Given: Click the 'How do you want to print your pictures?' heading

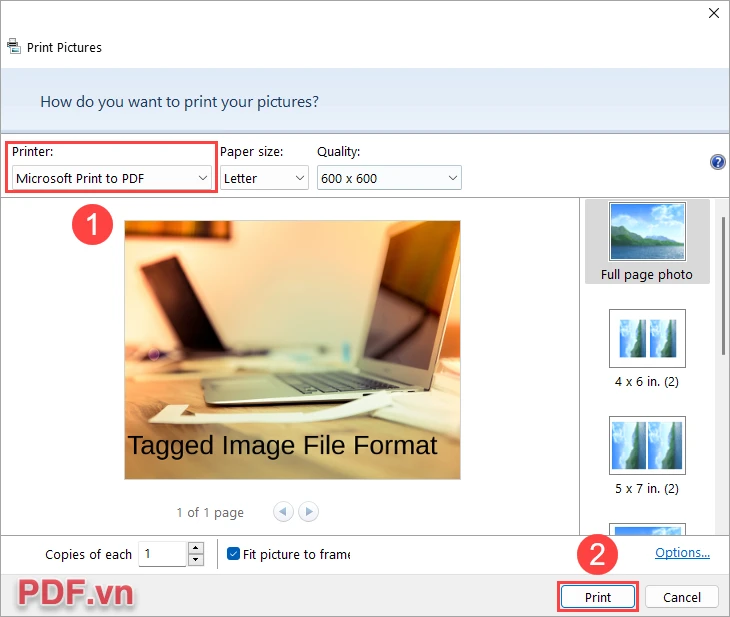Looking at the screenshot, I should [179, 102].
